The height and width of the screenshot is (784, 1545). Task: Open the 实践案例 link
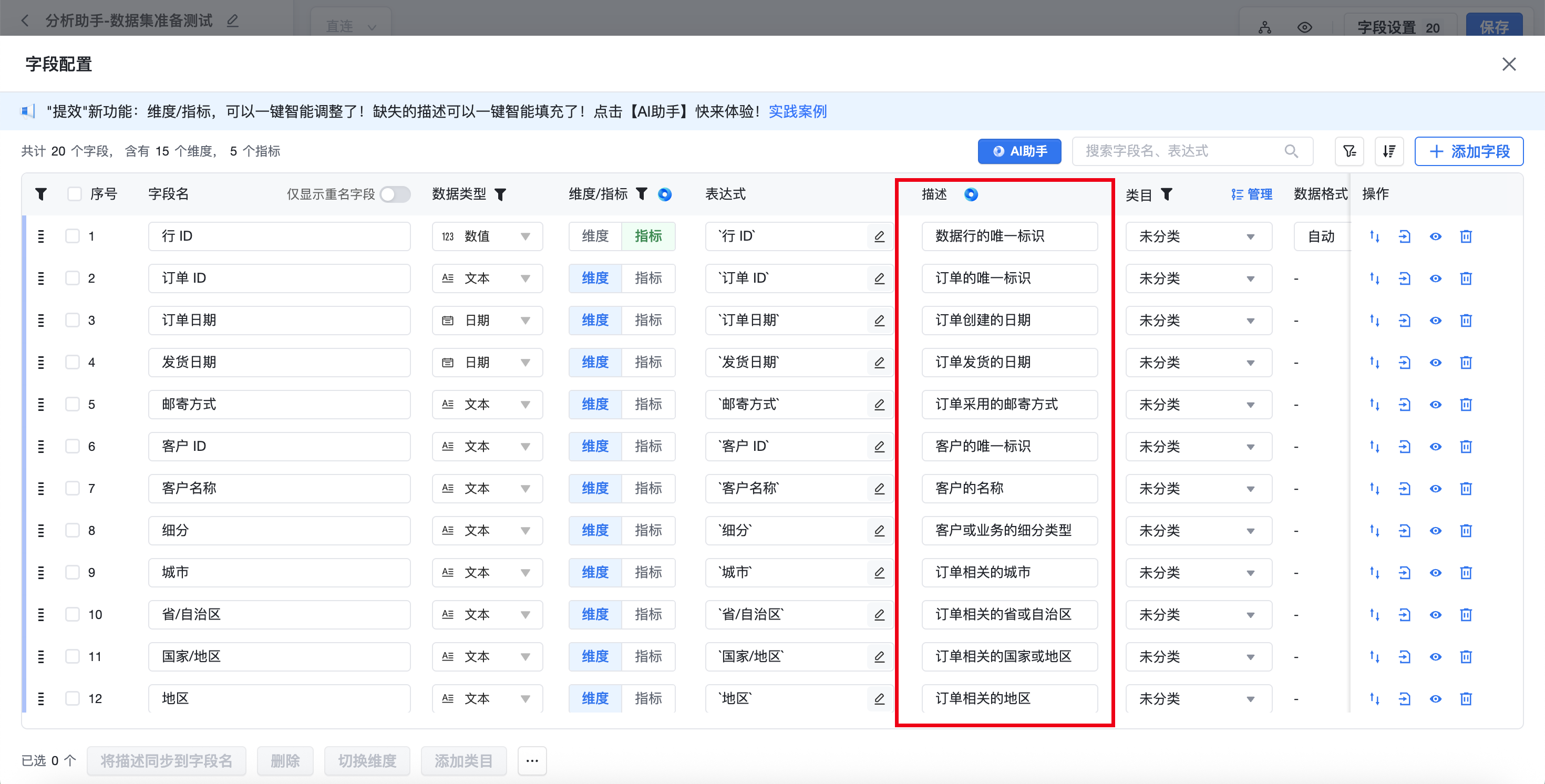[797, 111]
